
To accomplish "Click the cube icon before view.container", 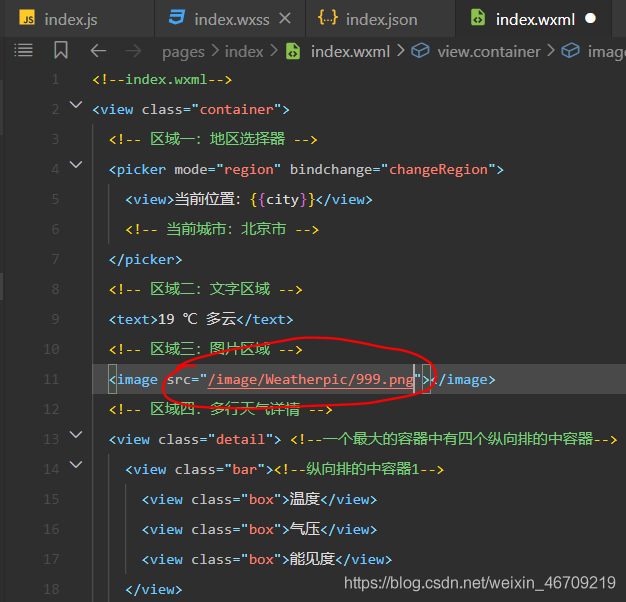I will pyautogui.click(x=420, y=51).
